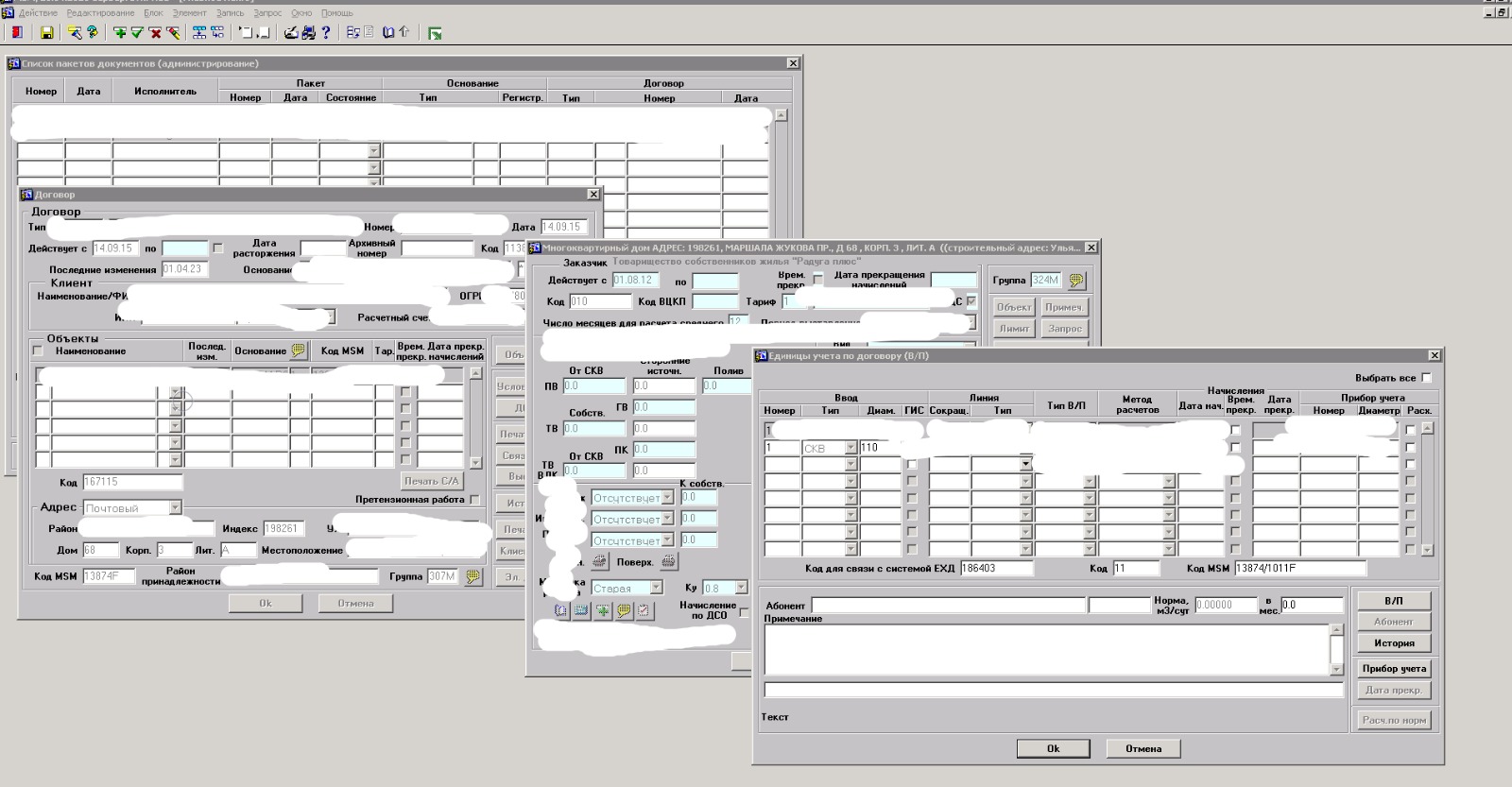
Task: Click the checklist icon below the Ку field
Action: pos(644,610)
